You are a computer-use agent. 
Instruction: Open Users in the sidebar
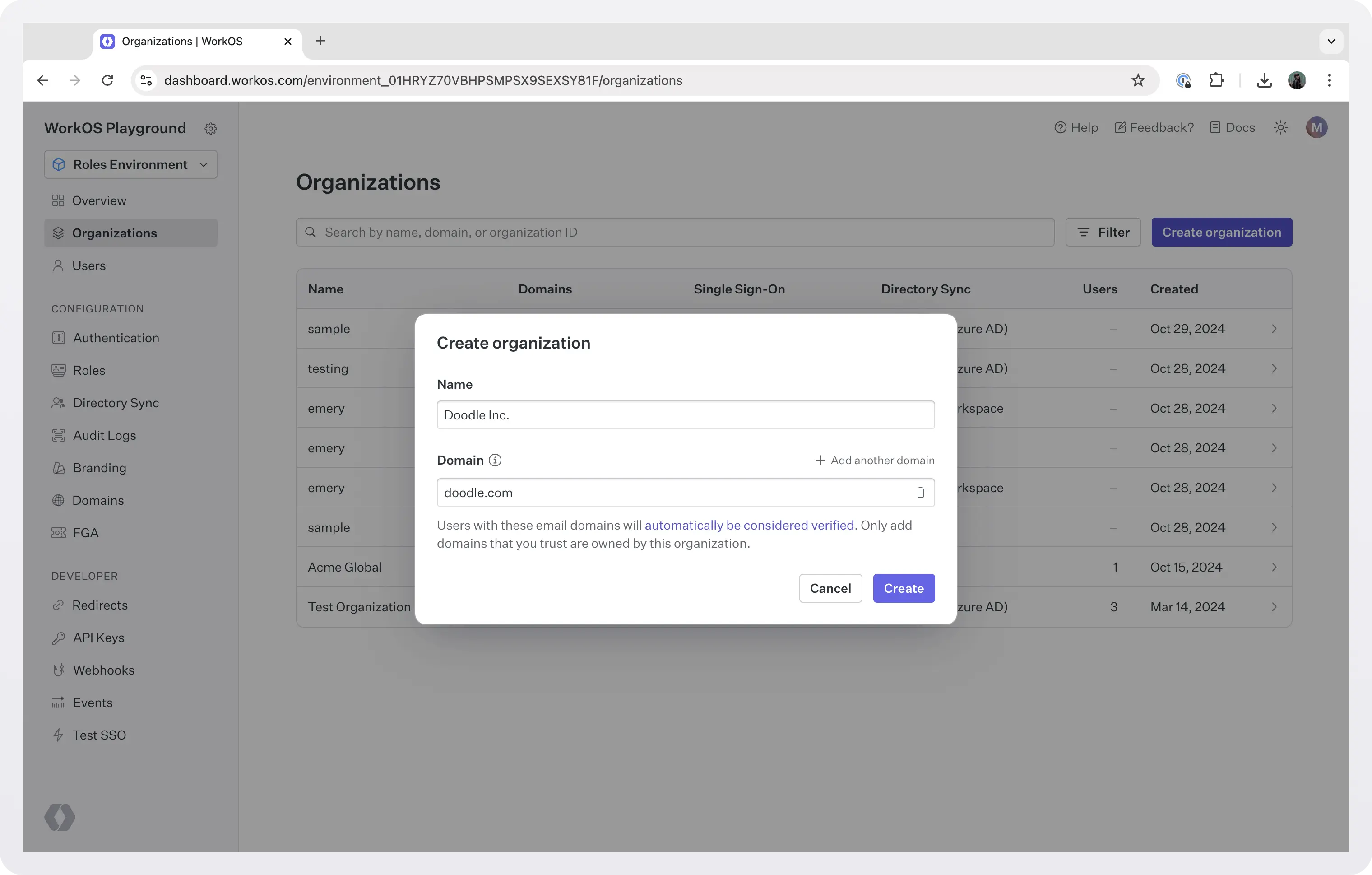pos(131,265)
